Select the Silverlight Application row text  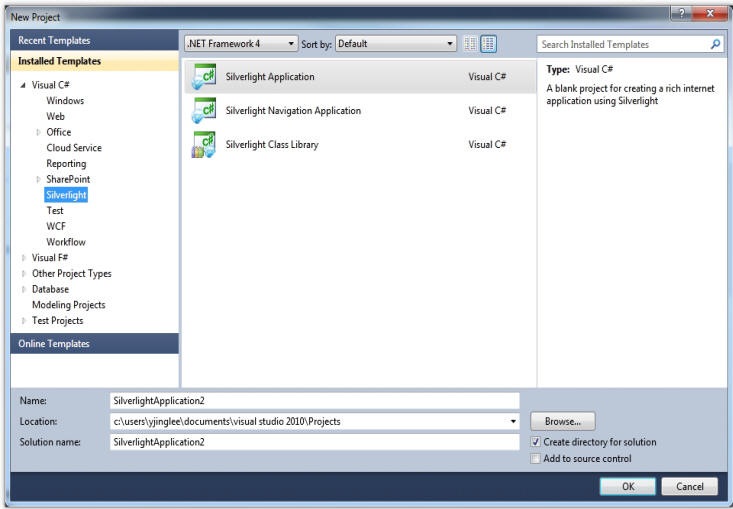(x=270, y=77)
